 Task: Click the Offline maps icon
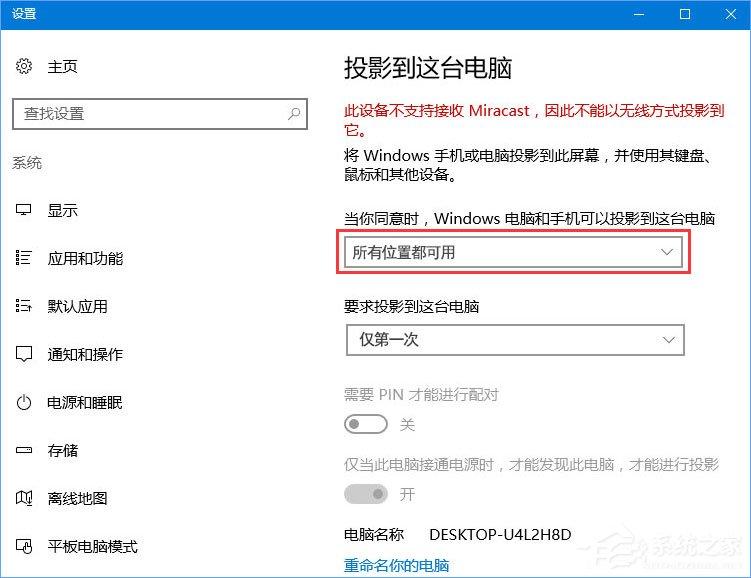coord(24,498)
